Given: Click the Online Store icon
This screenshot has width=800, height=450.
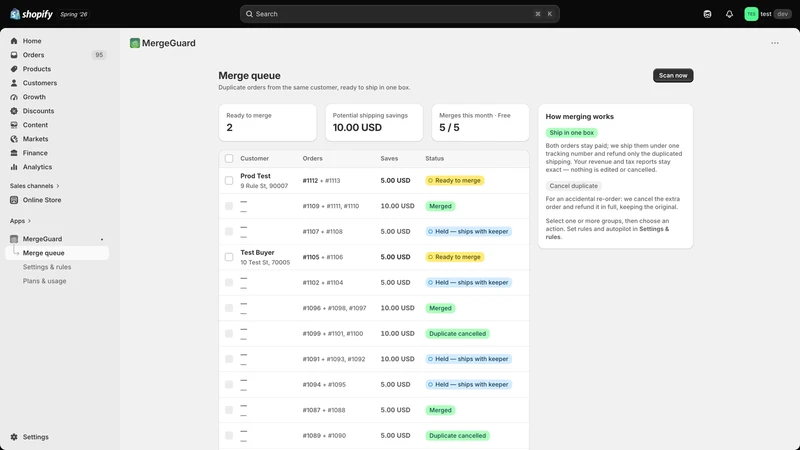Looking at the screenshot, I should coord(14,200).
